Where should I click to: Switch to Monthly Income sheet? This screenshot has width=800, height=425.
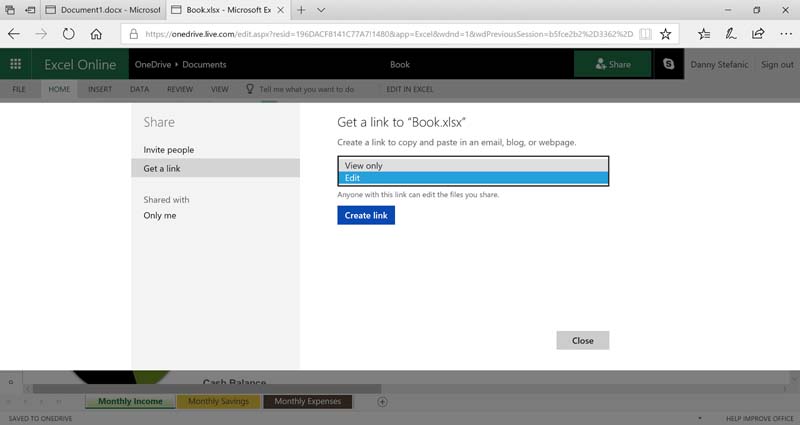[130, 402]
